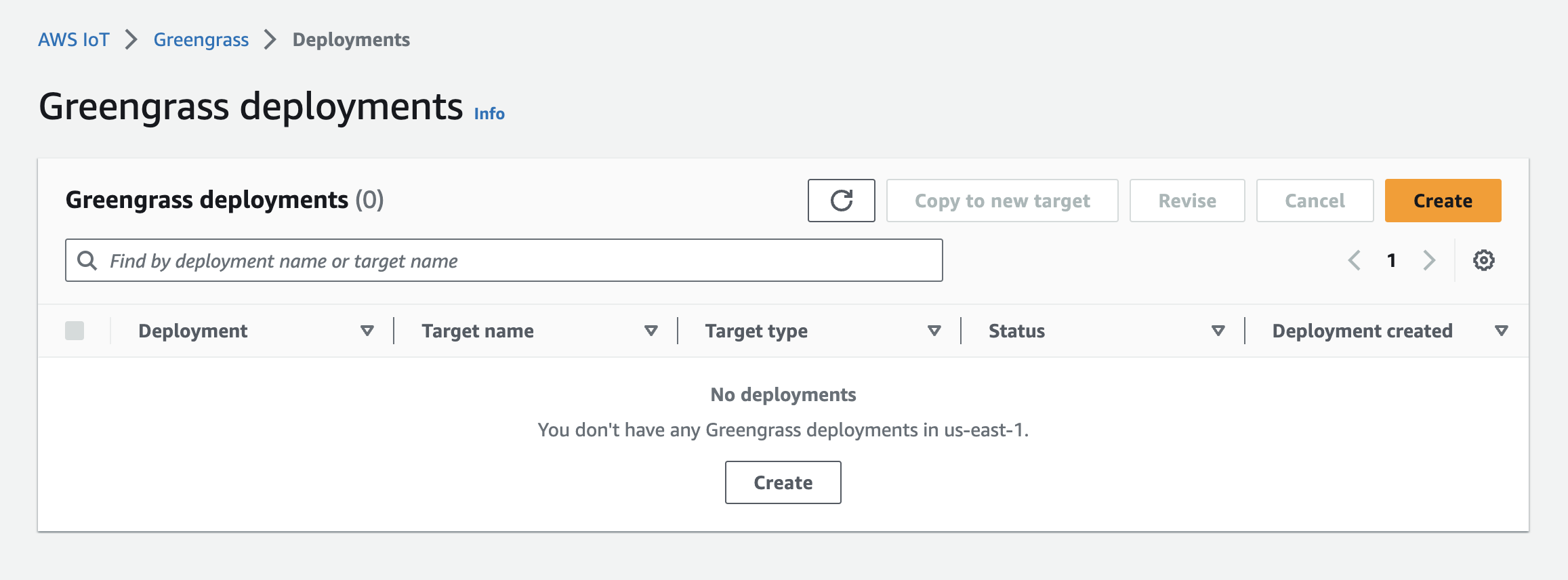This screenshot has width=1568, height=580.
Task: Go to previous page arrow
Action: pyautogui.click(x=1355, y=260)
